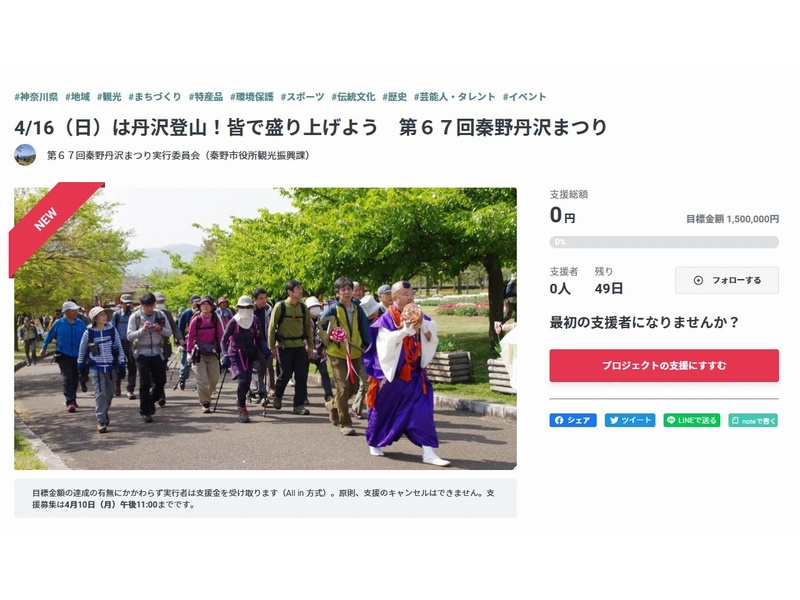Open the 第67回秦野丹沢まつり実行委員会 organizer name
Image resolution: width=800 pixels, height=600 pixels.
(178, 156)
